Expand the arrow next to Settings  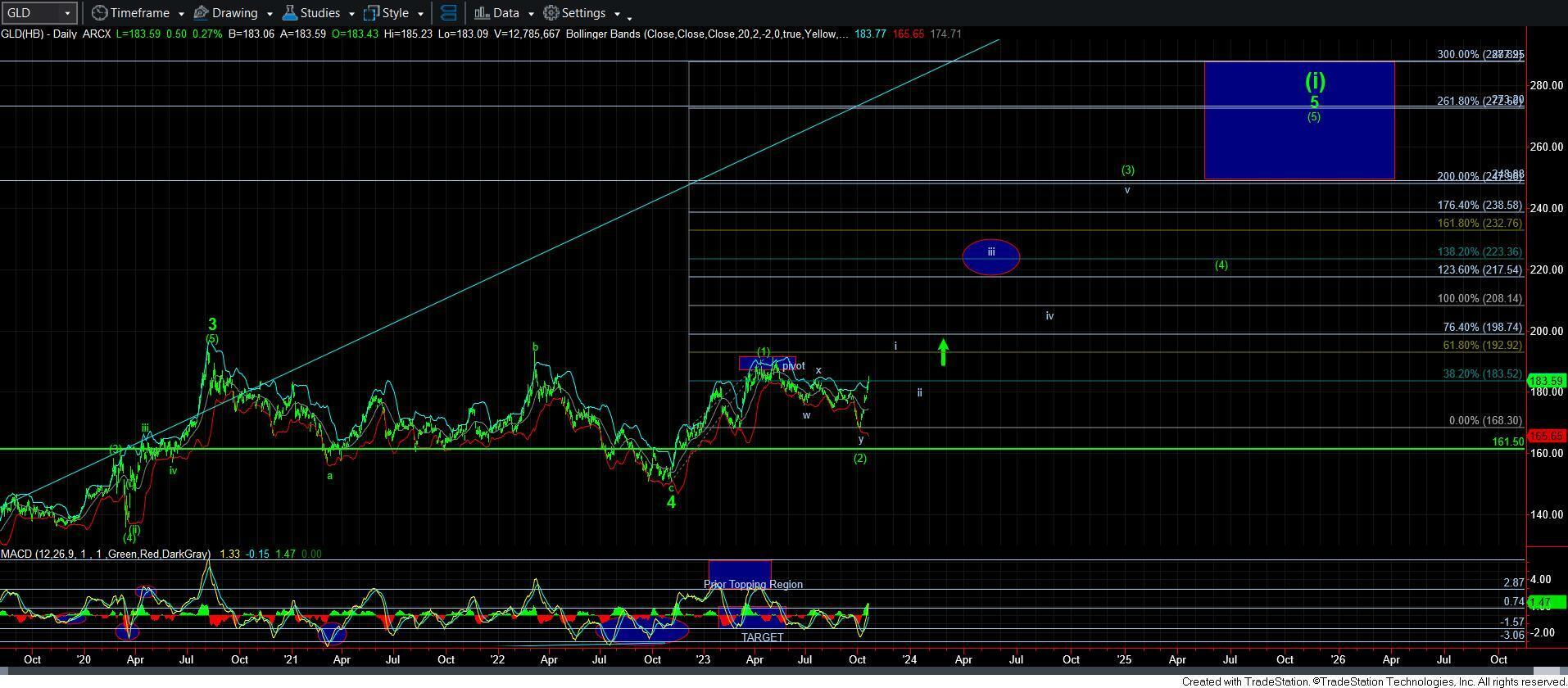[616, 14]
